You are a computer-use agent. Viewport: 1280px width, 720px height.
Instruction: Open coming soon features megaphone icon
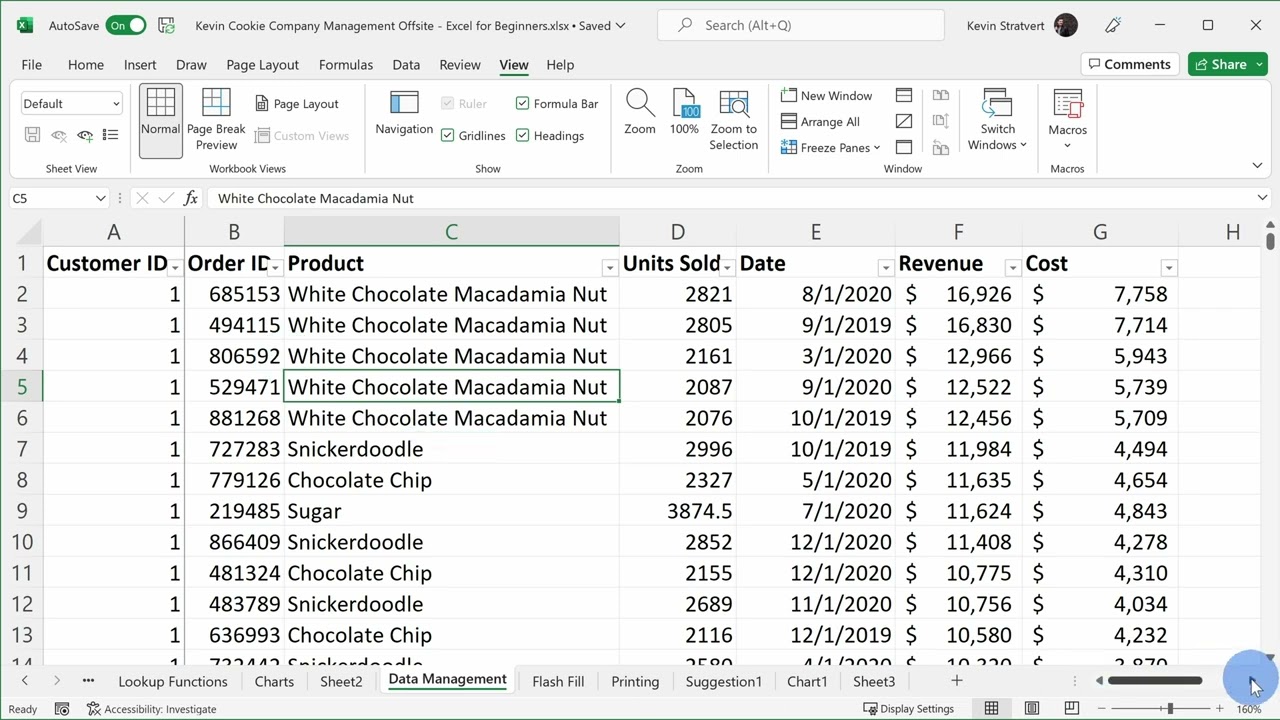pos(1113,25)
